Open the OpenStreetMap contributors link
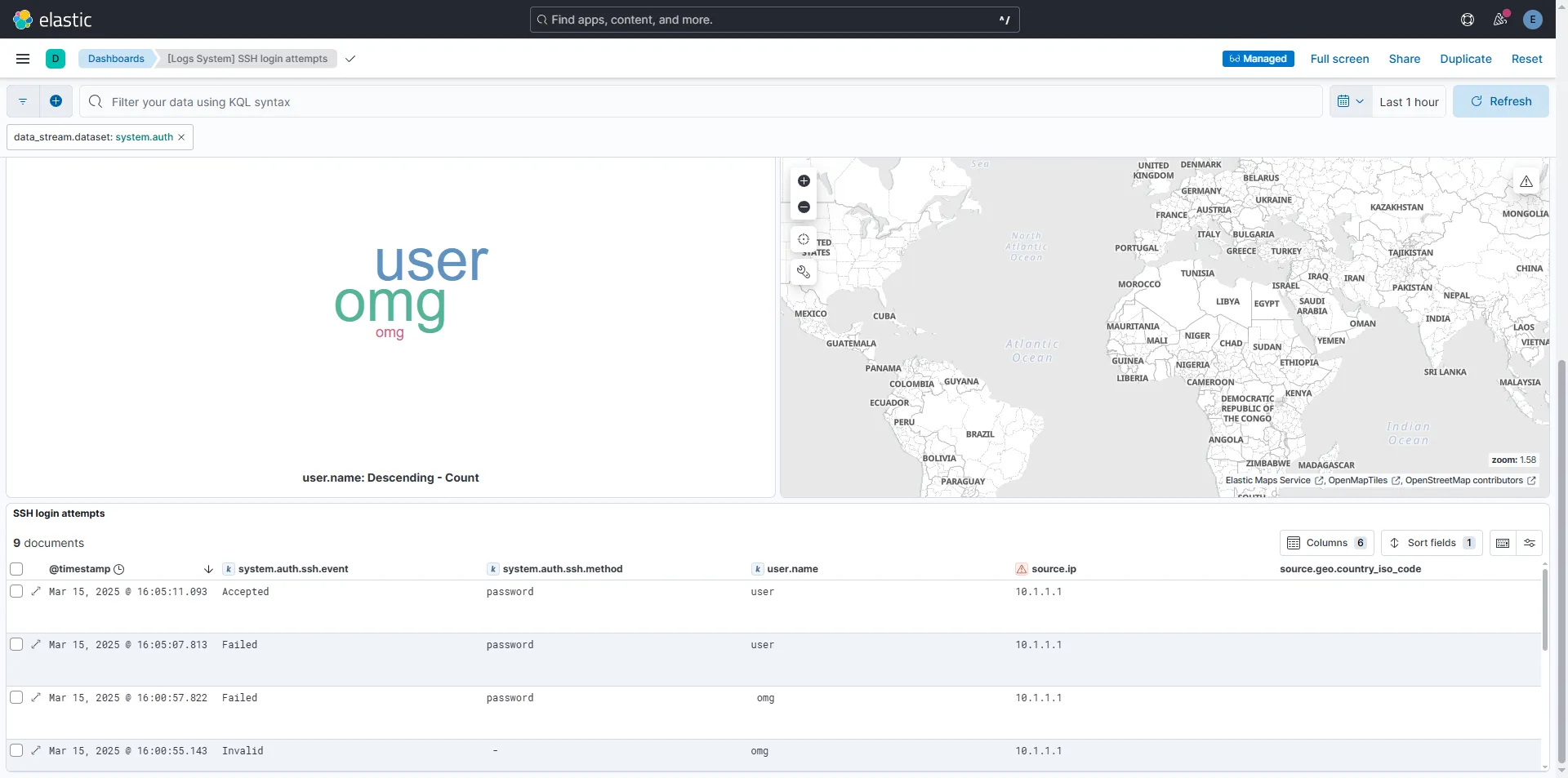The width and height of the screenshot is (1568, 778). (x=1463, y=480)
